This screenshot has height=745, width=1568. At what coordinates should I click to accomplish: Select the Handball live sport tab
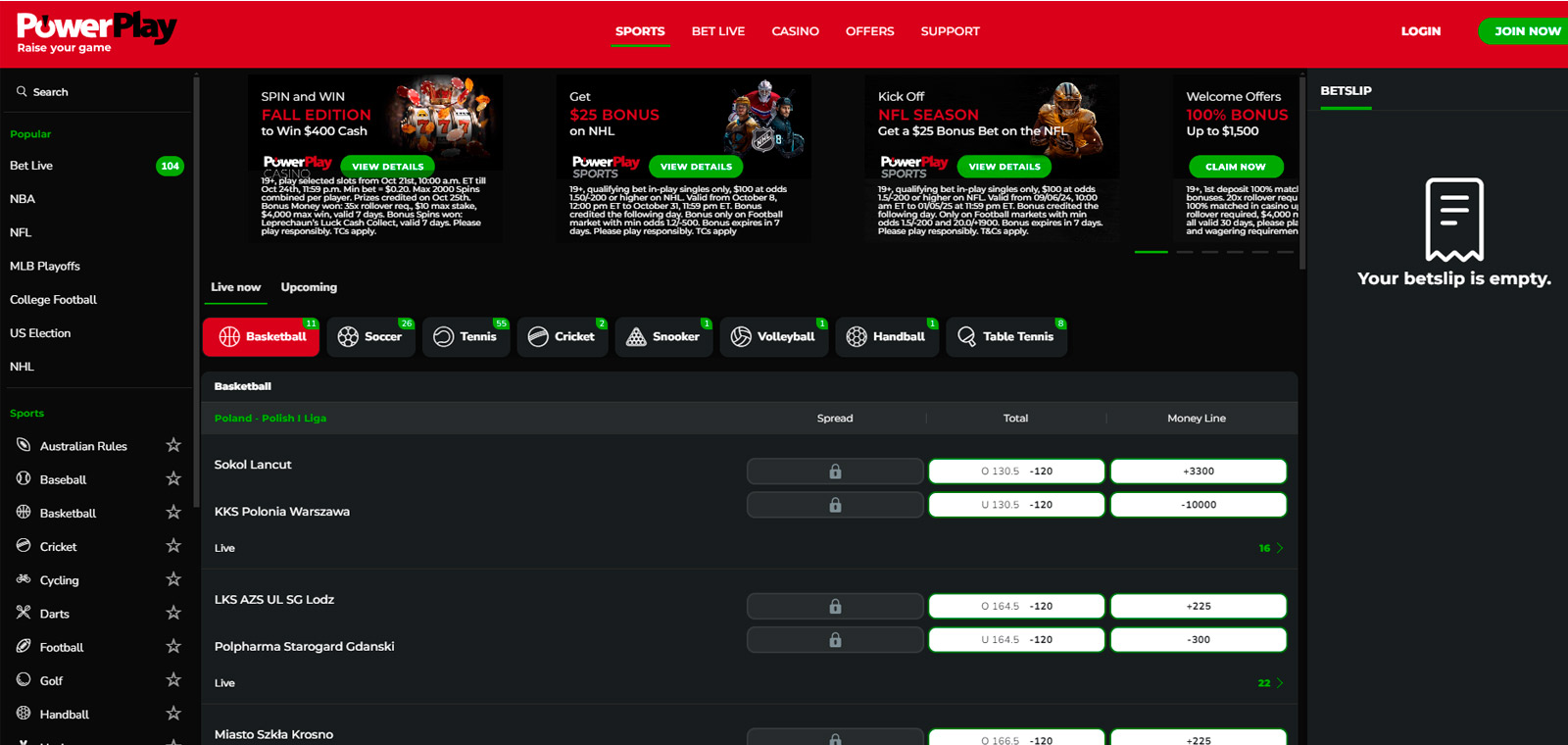[886, 336]
